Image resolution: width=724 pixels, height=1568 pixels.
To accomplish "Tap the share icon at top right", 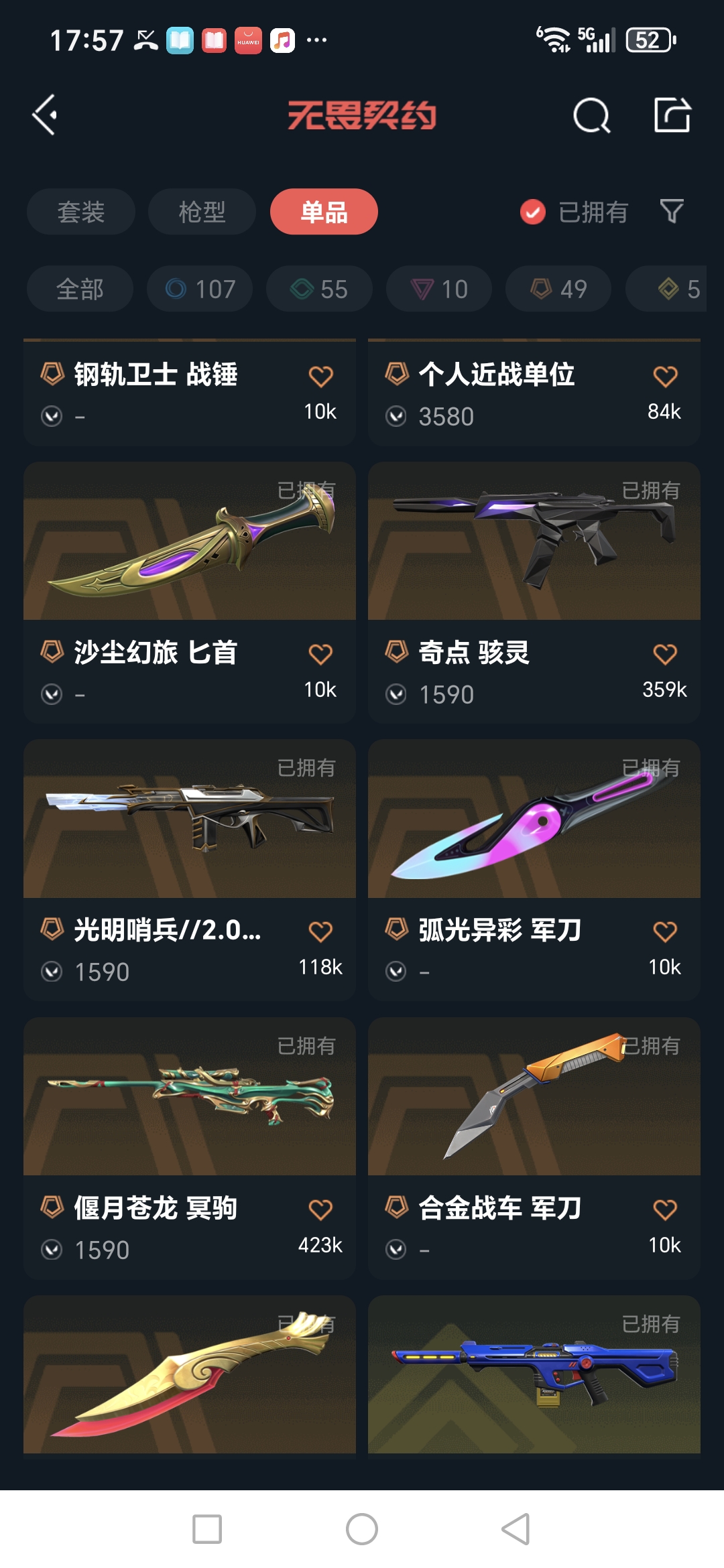I will [x=672, y=115].
